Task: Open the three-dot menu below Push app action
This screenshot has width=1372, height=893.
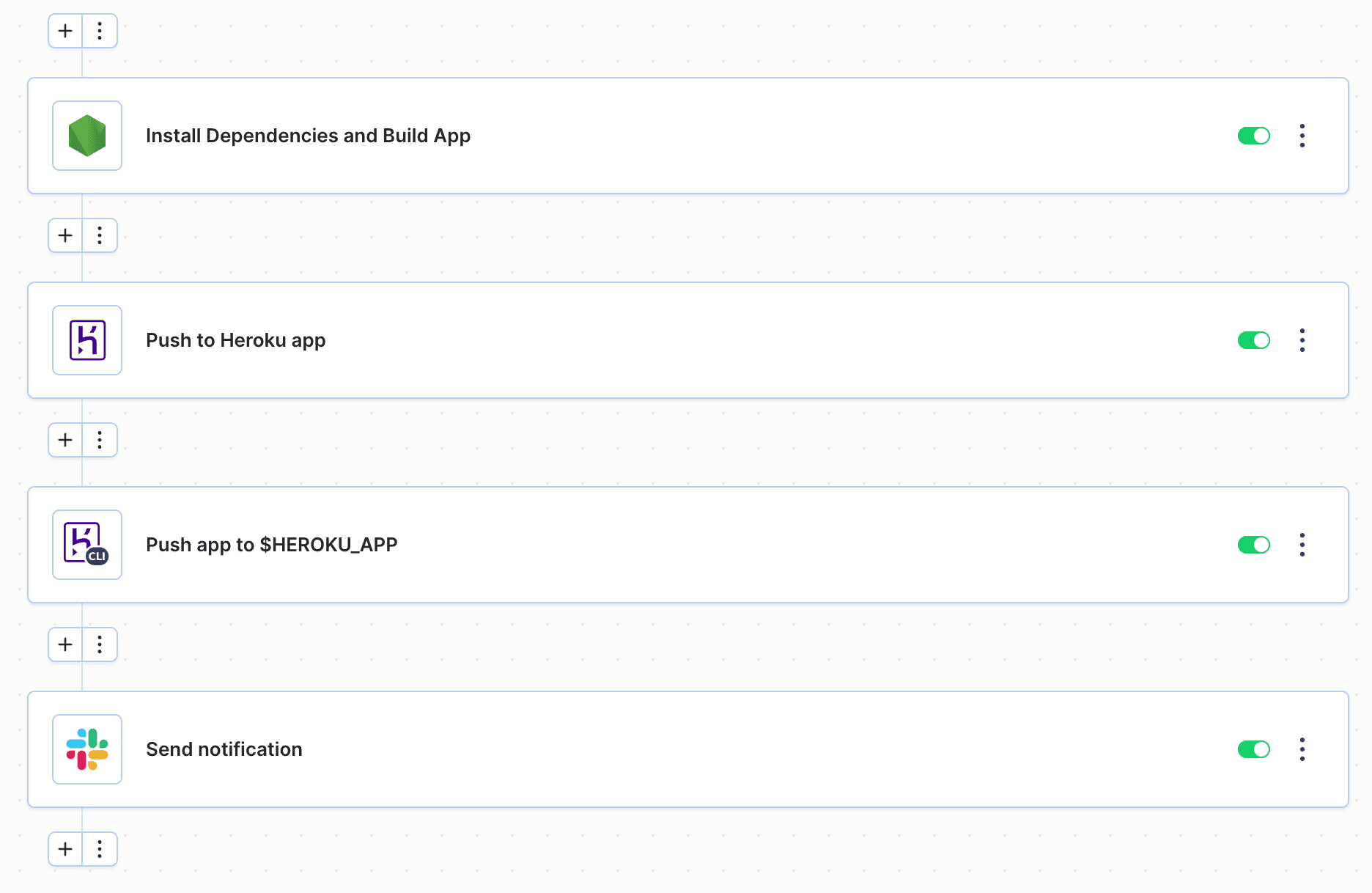Action: pyautogui.click(x=100, y=644)
